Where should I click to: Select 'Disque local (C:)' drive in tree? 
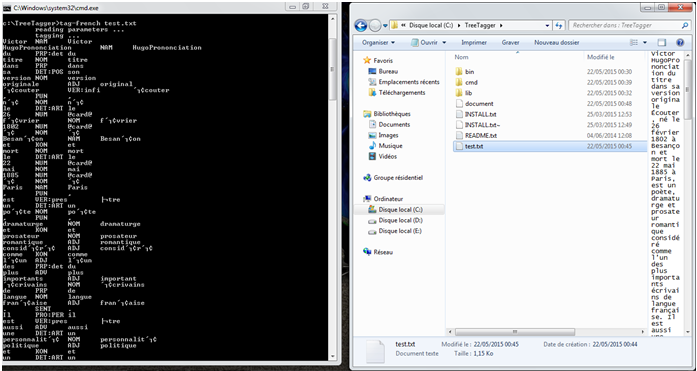[396, 210]
